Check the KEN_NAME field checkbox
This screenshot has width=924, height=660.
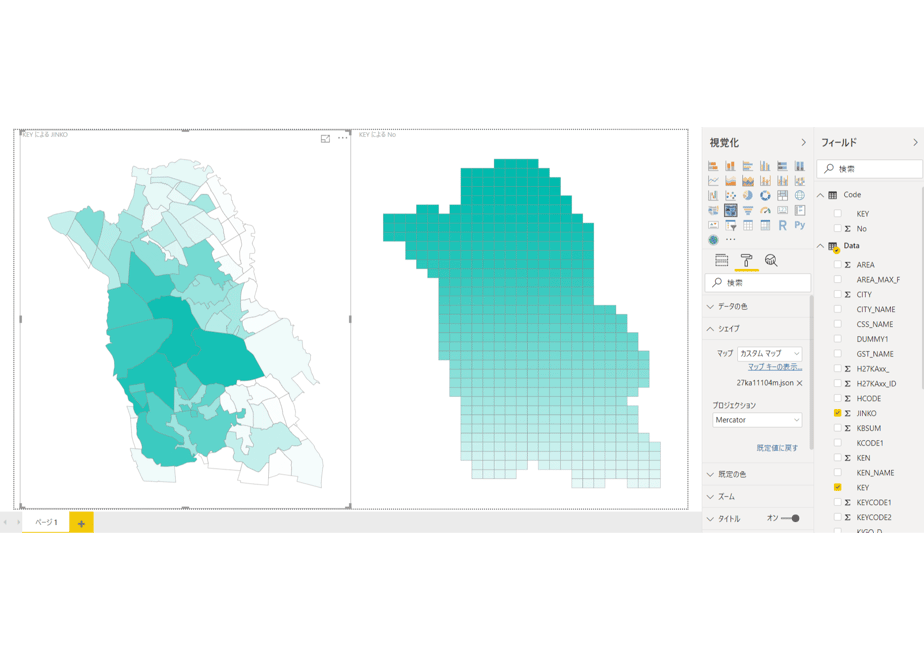[x=837, y=473]
